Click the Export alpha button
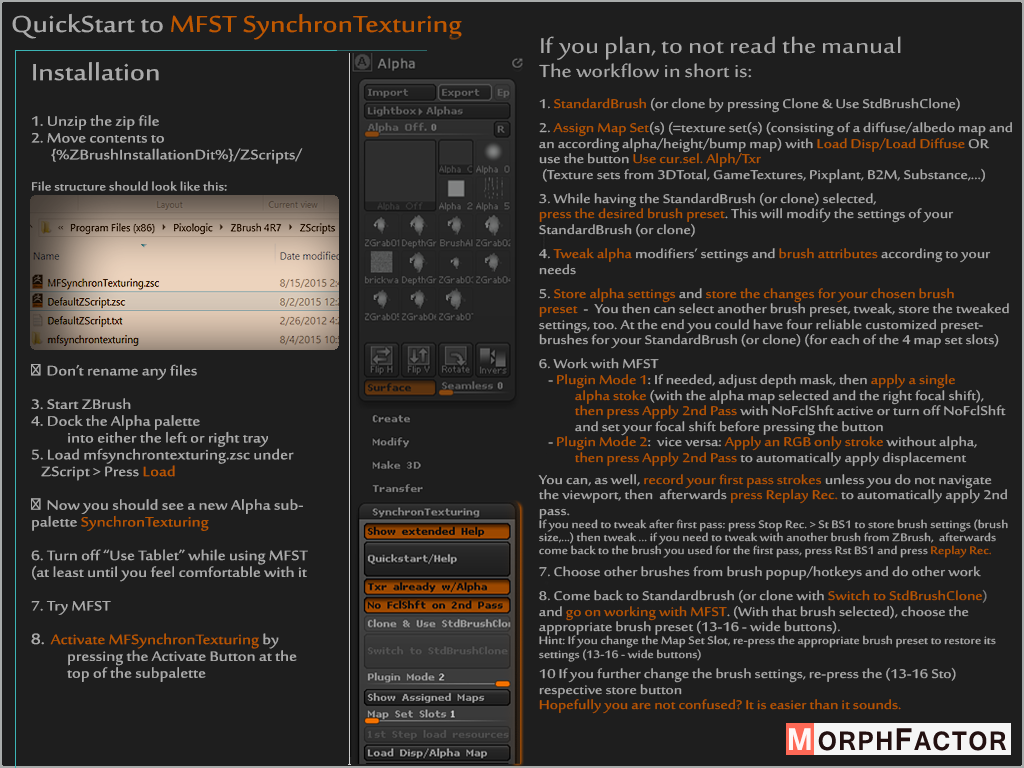The width and height of the screenshot is (1024, 768). pyautogui.click(x=465, y=92)
